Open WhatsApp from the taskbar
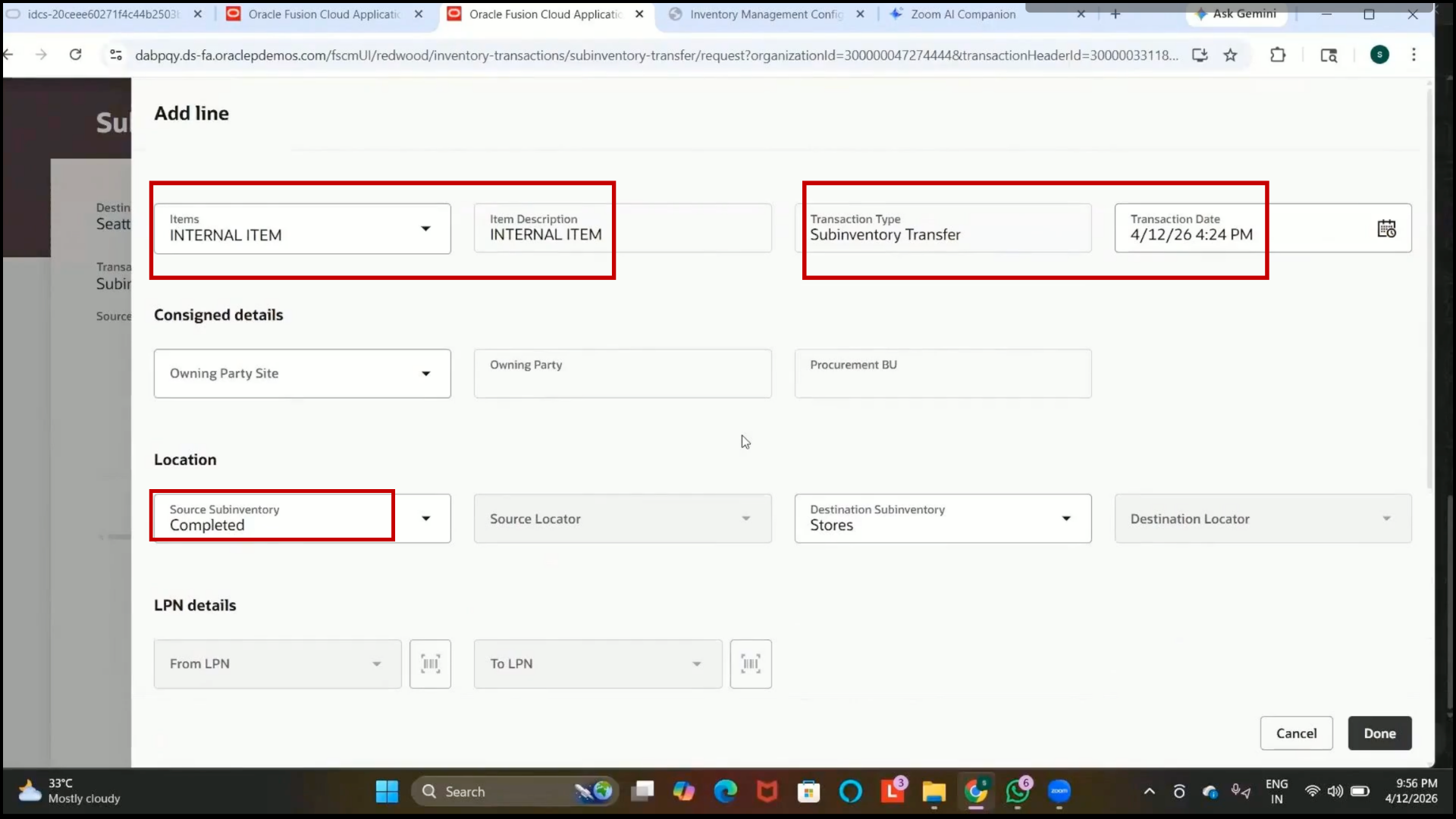 coord(1018,792)
